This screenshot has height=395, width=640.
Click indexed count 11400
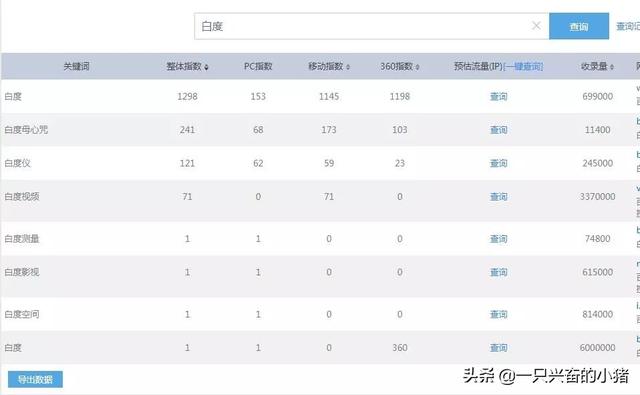click(598, 130)
